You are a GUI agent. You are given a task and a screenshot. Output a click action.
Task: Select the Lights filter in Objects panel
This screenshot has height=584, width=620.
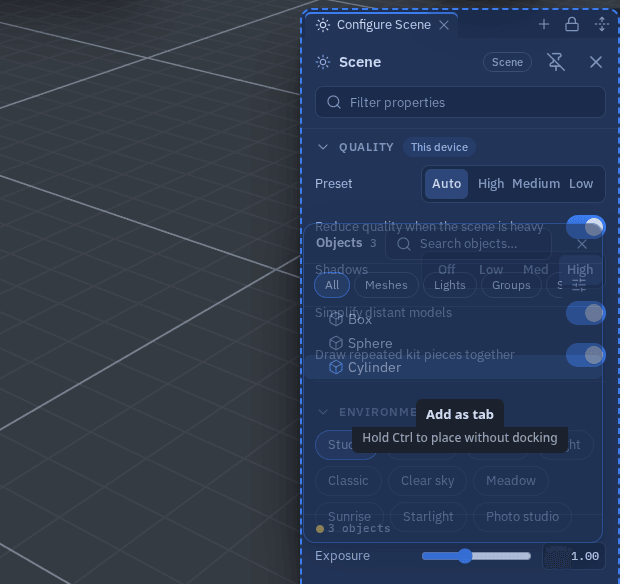pyautogui.click(x=450, y=285)
